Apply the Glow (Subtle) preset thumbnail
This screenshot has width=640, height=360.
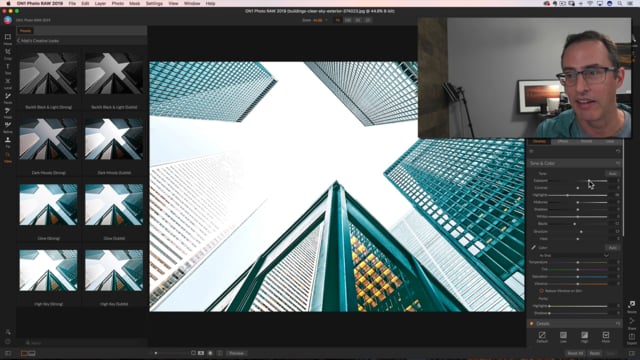click(x=114, y=204)
